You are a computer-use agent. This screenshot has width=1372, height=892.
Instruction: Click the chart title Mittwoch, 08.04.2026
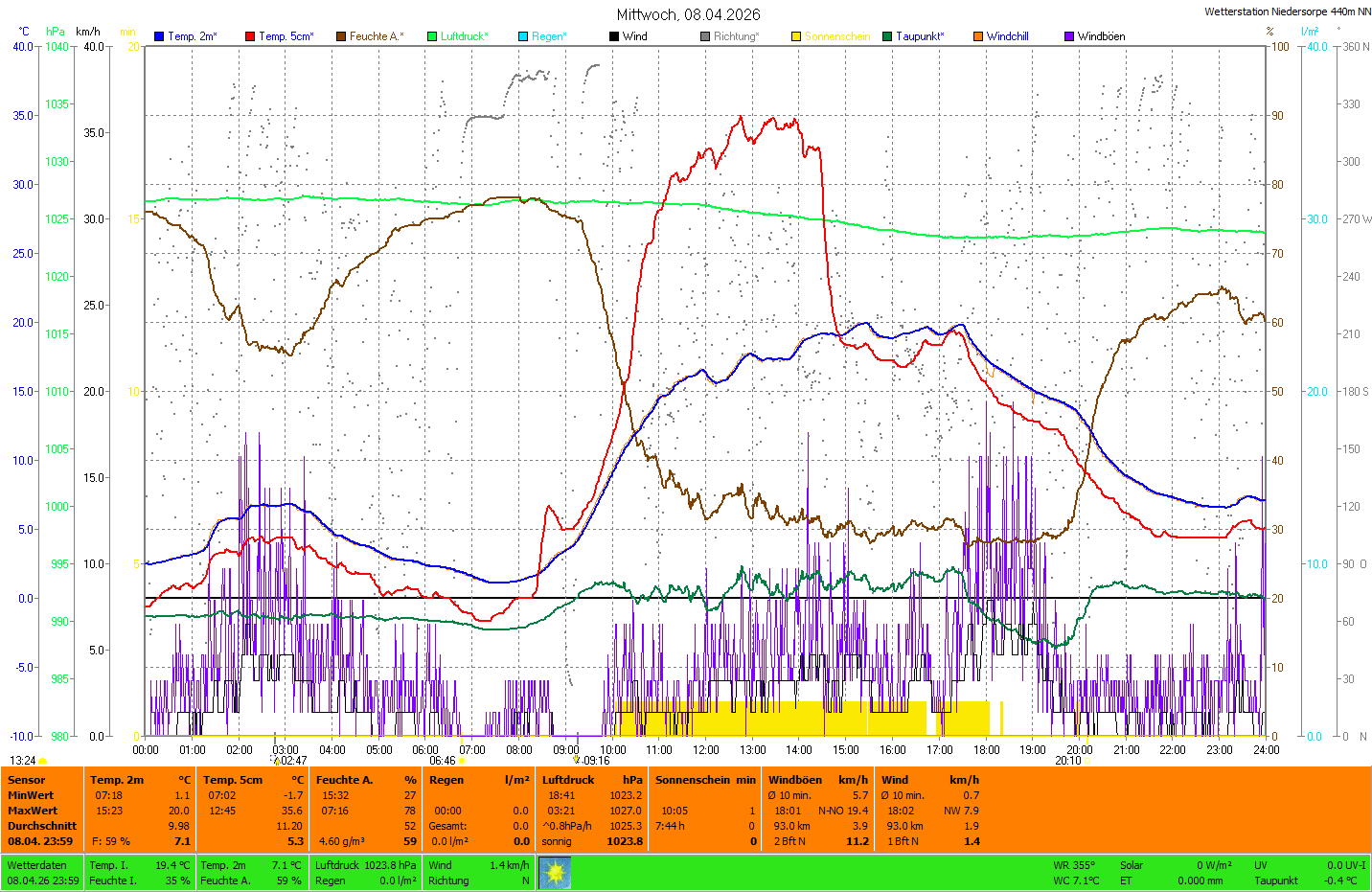[688, 14]
